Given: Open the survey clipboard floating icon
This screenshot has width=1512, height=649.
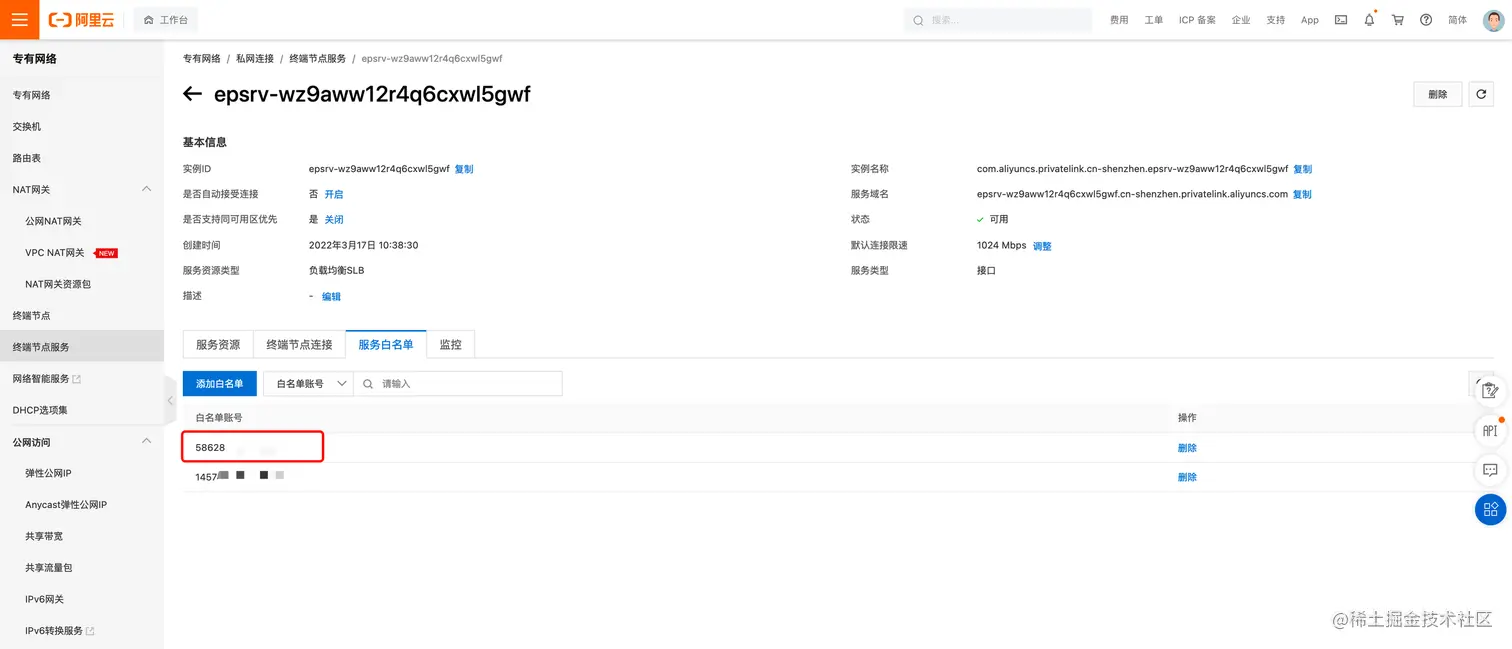Looking at the screenshot, I should pos(1490,390).
